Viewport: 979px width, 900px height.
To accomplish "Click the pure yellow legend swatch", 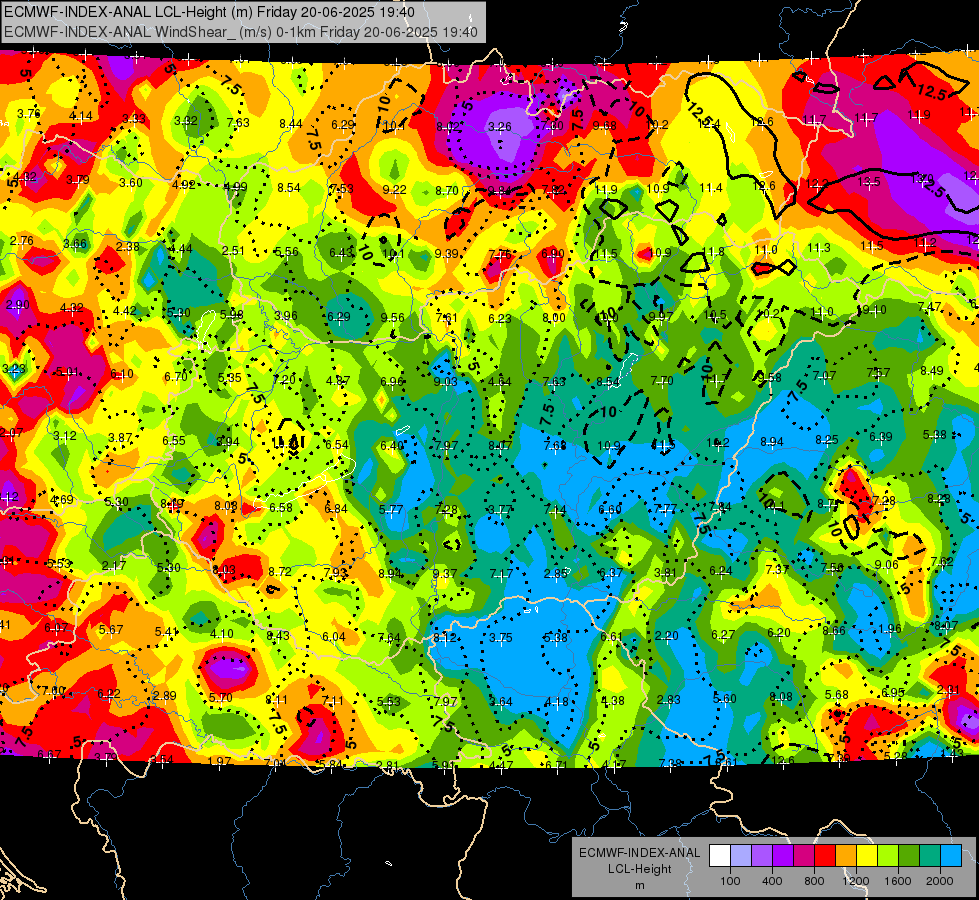I will click(x=867, y=856).
